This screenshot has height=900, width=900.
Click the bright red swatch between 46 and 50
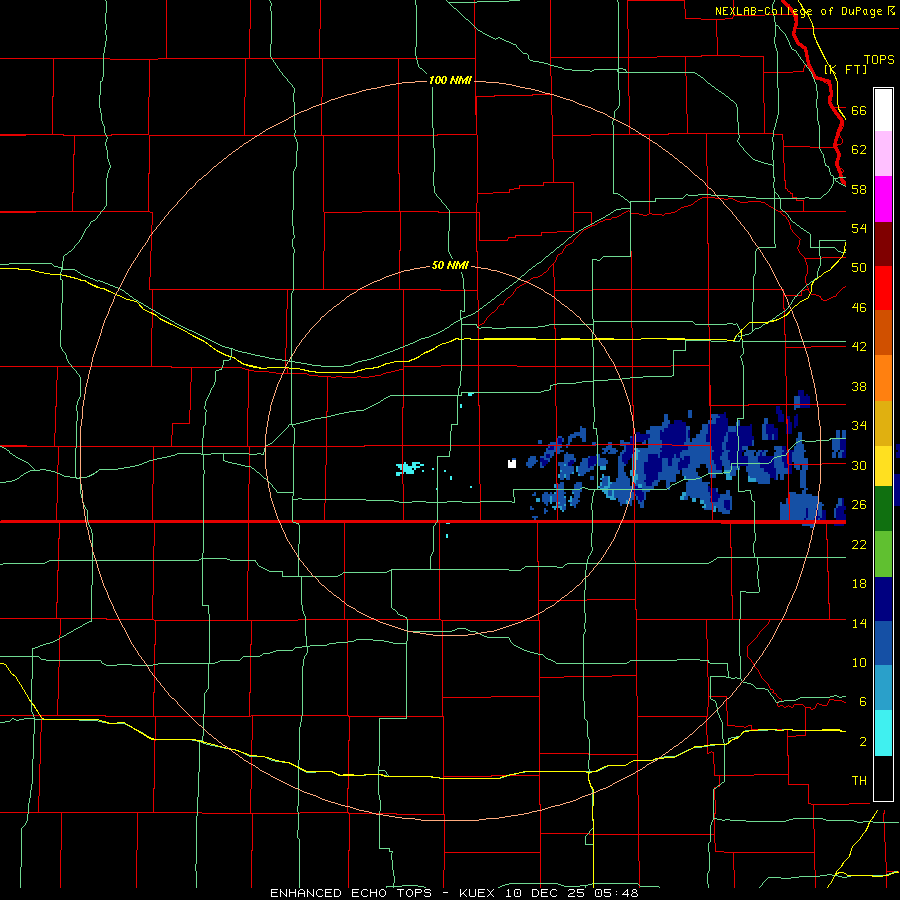(x=883, y=288)
